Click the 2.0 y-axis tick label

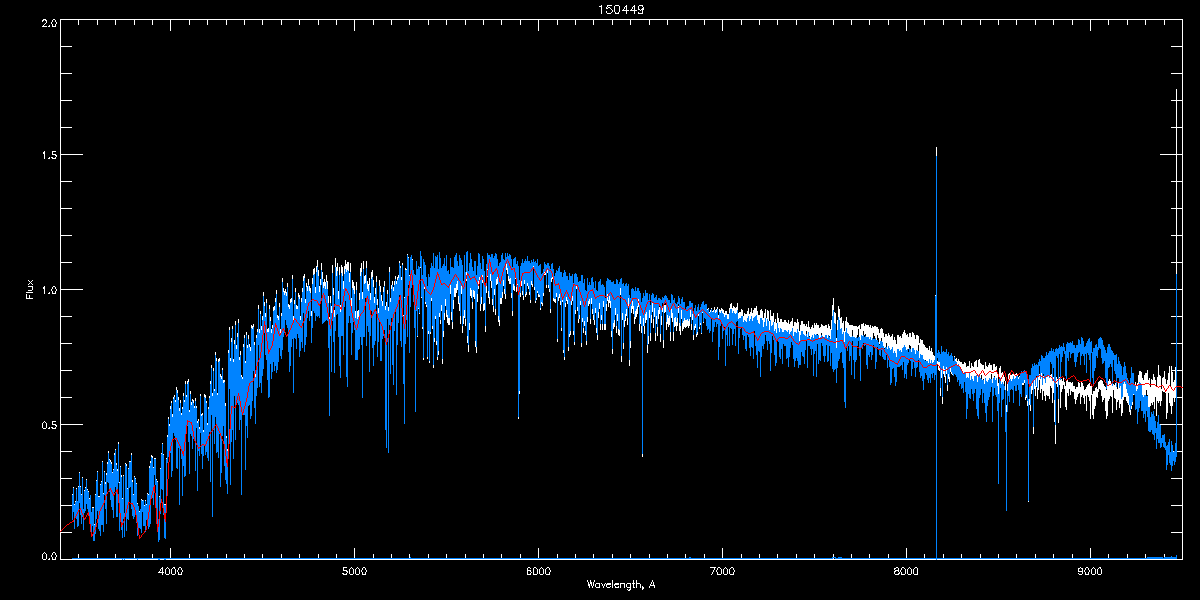pyautogui.click(x=47, y=22)
